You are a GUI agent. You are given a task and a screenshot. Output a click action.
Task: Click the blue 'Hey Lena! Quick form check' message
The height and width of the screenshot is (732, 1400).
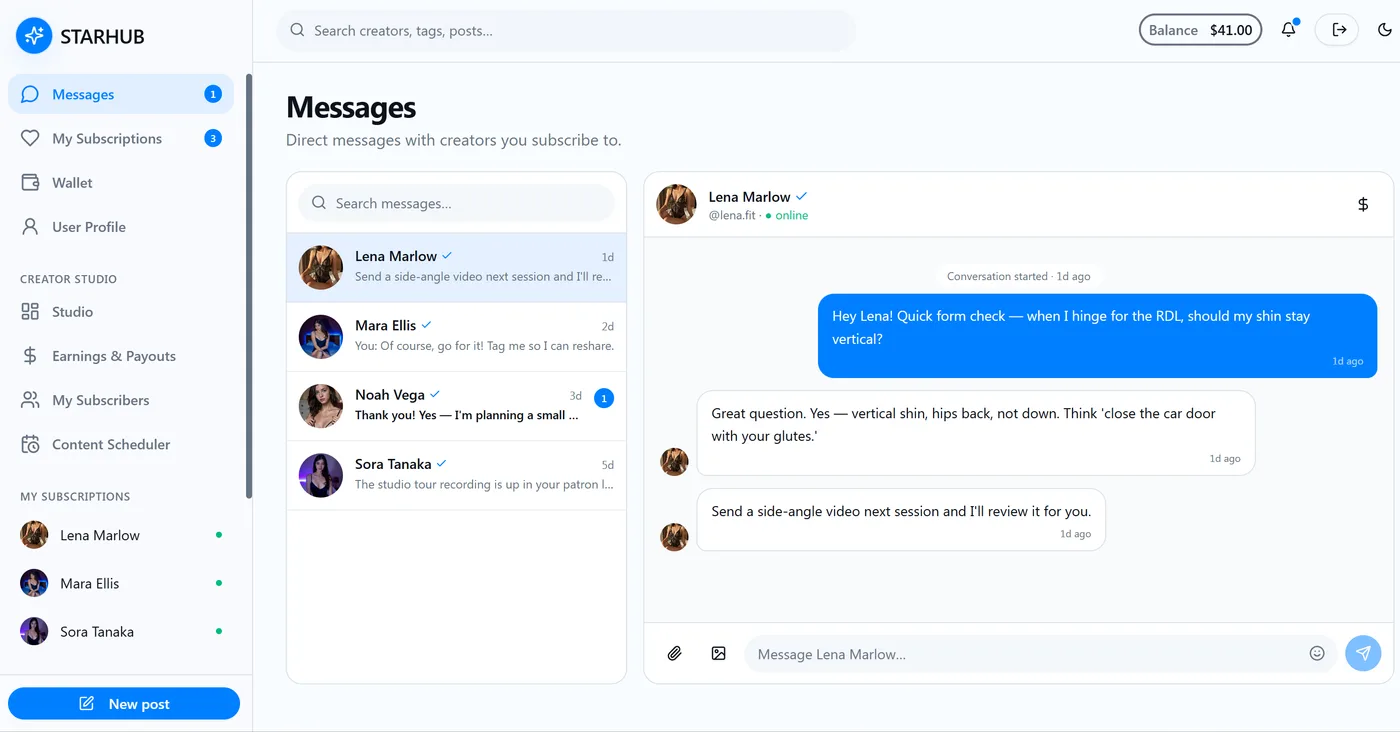tap(1097, 336)
